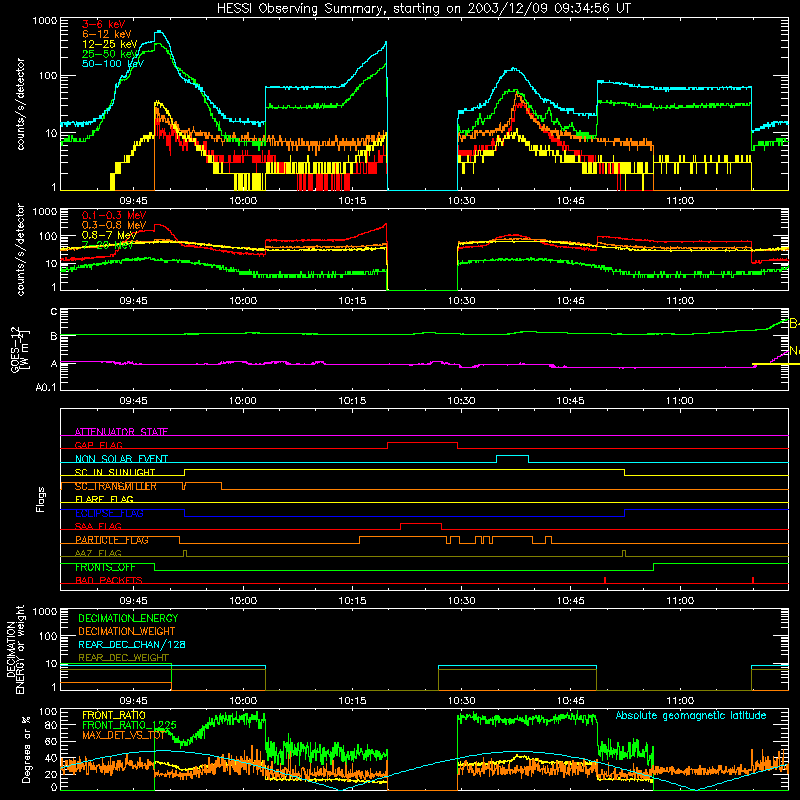Click the Flags axis label
Viewport: 800px width, 800px height.
(40, 499)
